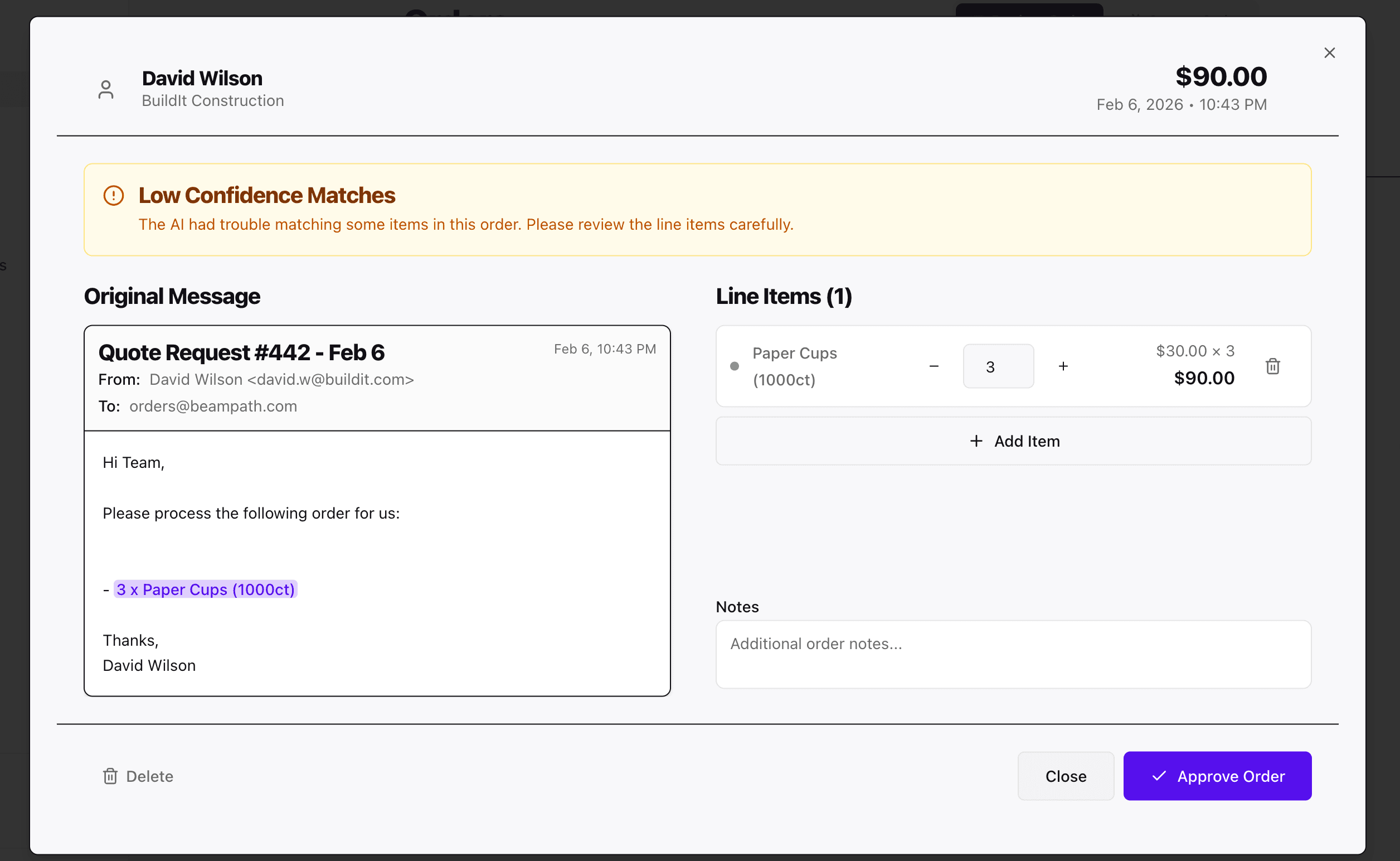
Task: Click recipient orders@beampath.com address
Action: (213, 407)
